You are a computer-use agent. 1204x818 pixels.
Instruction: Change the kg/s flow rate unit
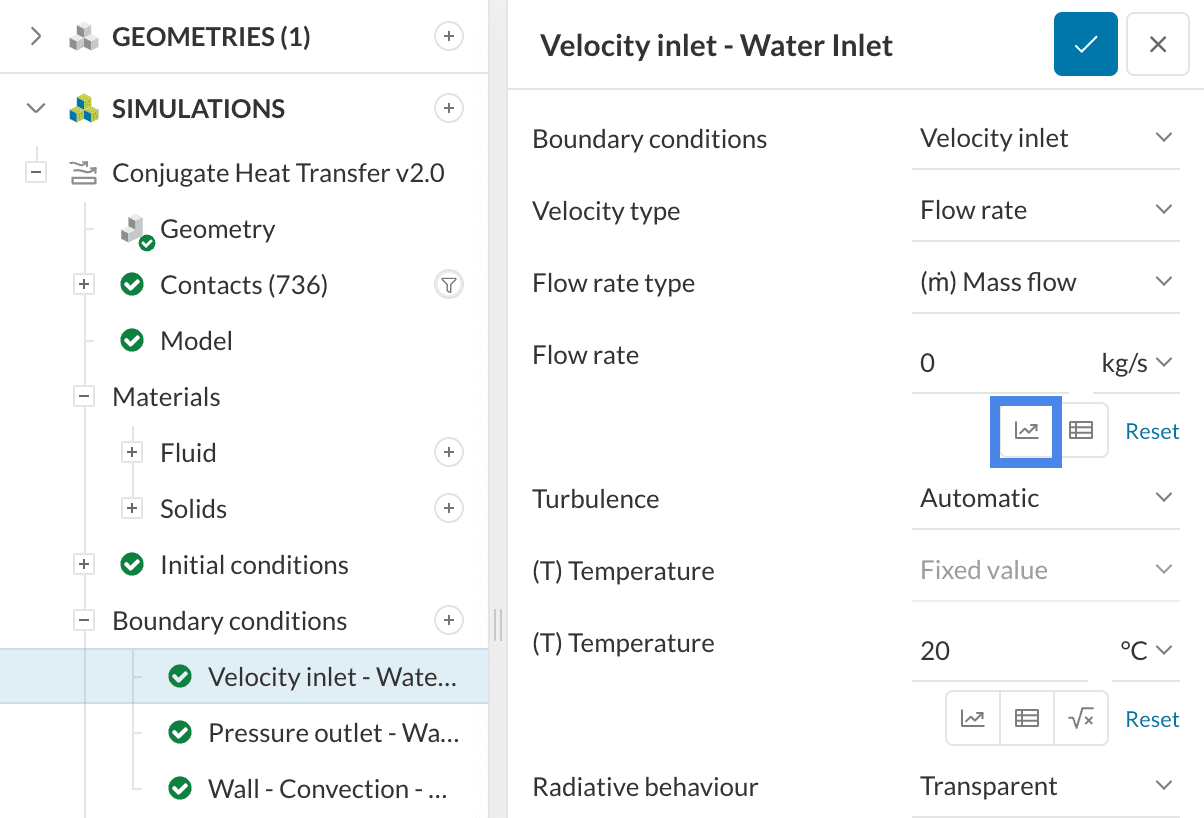click(1136, 363)
